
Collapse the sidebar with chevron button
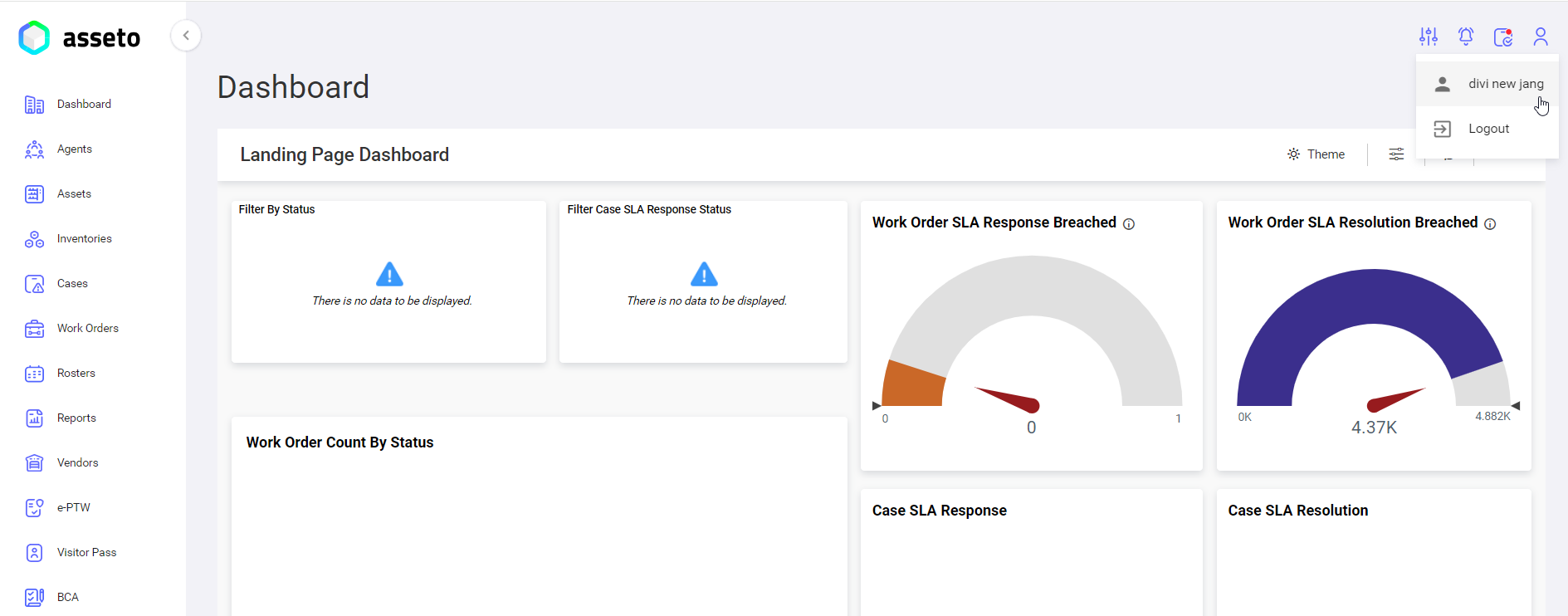point(186,36)
